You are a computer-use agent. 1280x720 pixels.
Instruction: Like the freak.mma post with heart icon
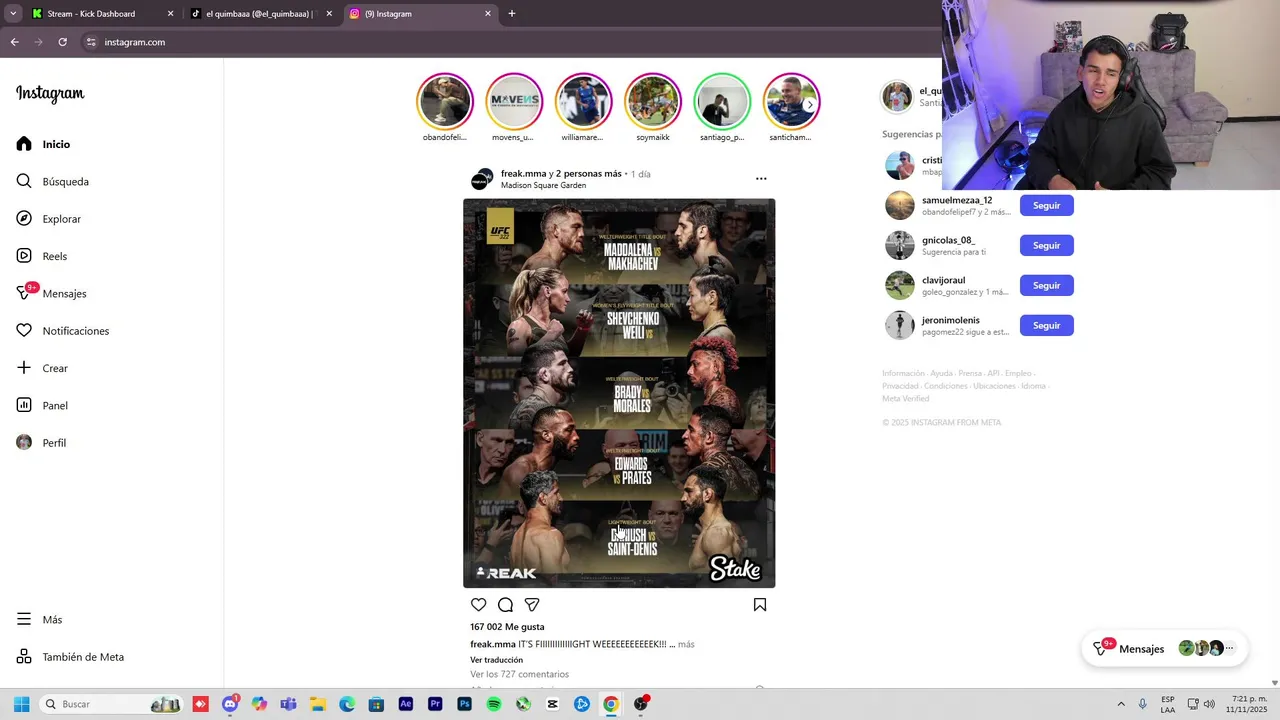point(479,605)
